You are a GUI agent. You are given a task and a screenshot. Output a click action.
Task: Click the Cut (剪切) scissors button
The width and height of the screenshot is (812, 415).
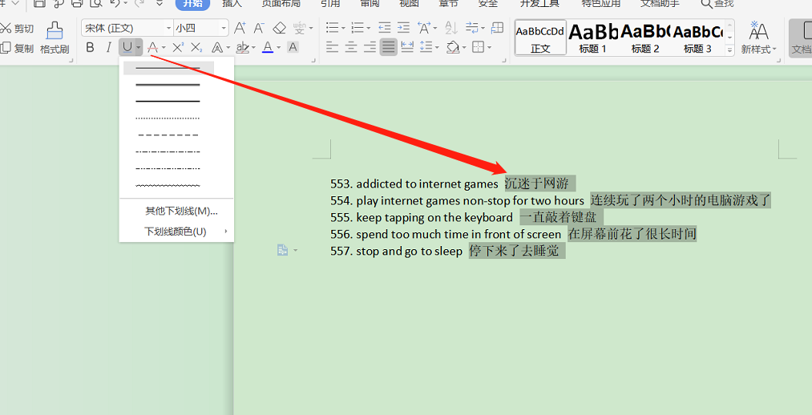[x=17, y=28]
